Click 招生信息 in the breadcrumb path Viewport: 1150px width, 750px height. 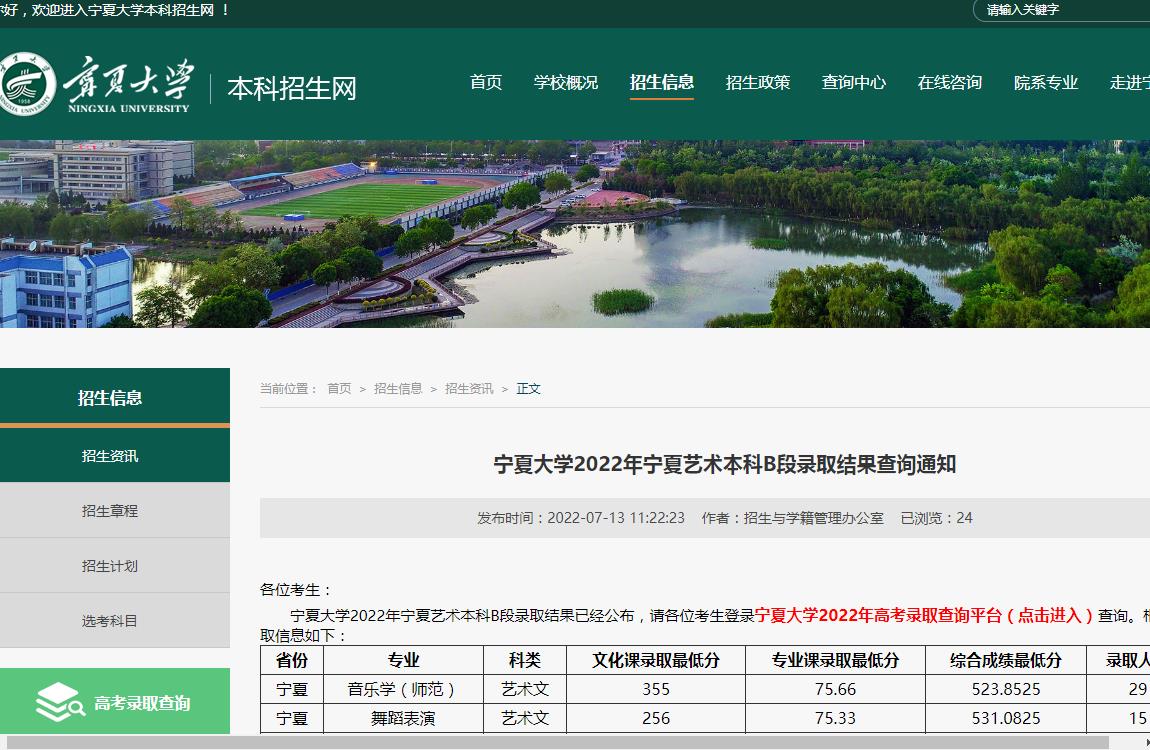click(x=398, y=389)
